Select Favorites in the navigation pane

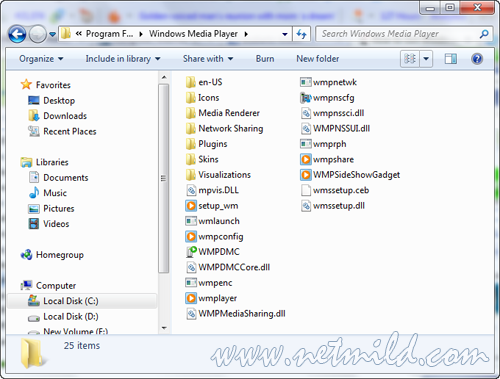click(46, 85)
